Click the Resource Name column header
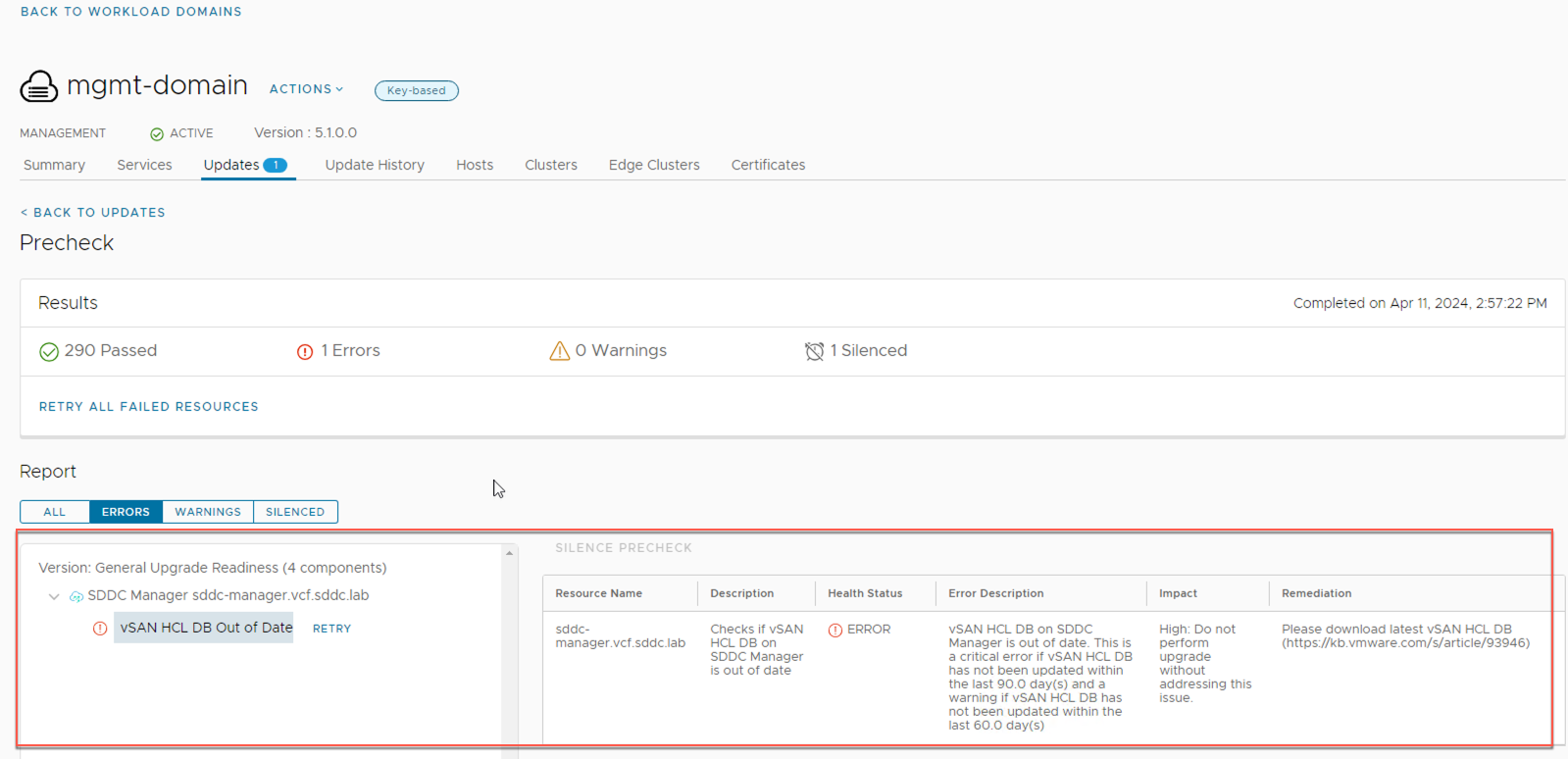This screenshot has height=759, width=1568. pos(598,593)
